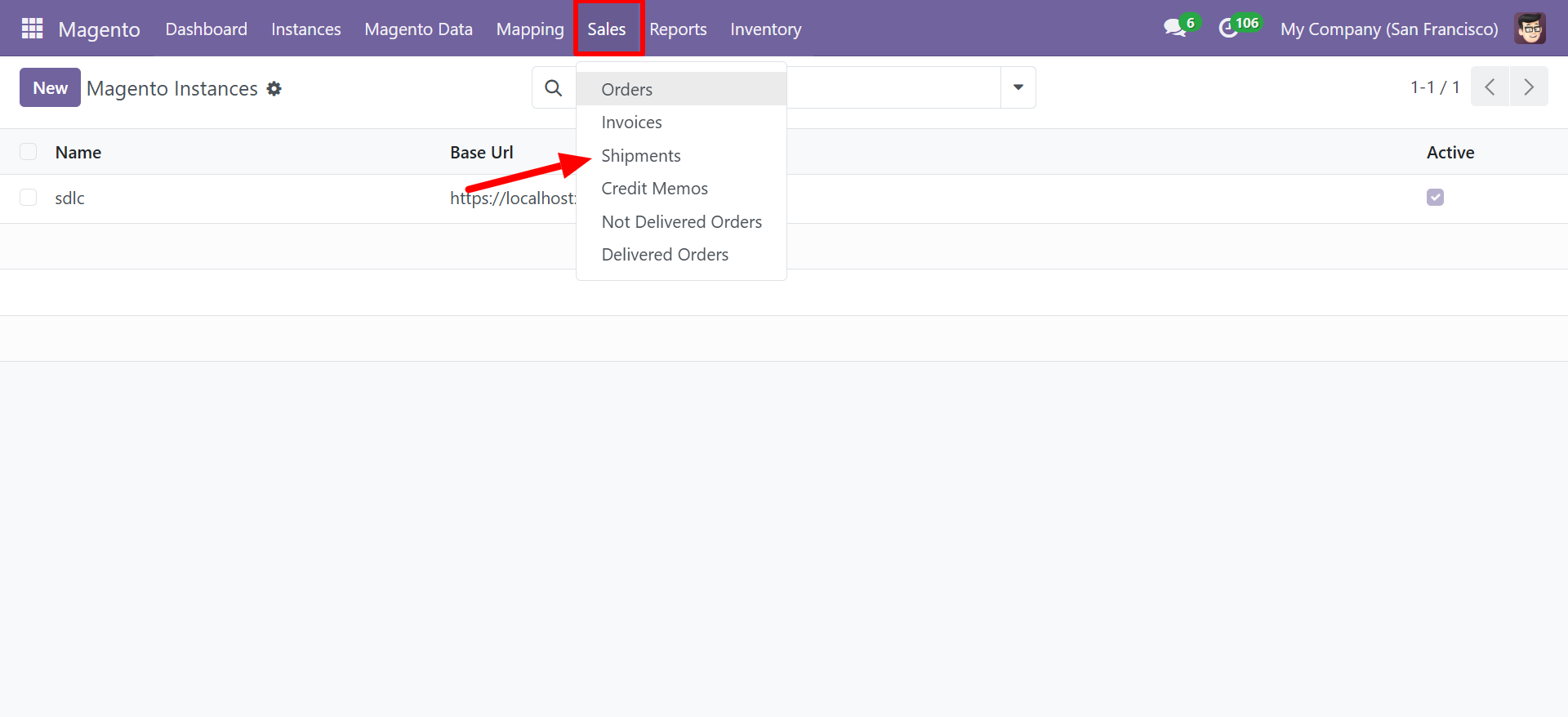Select Delivered Orders menu entry
This screenshot has width=1568, height=717.
click(681, 255)
